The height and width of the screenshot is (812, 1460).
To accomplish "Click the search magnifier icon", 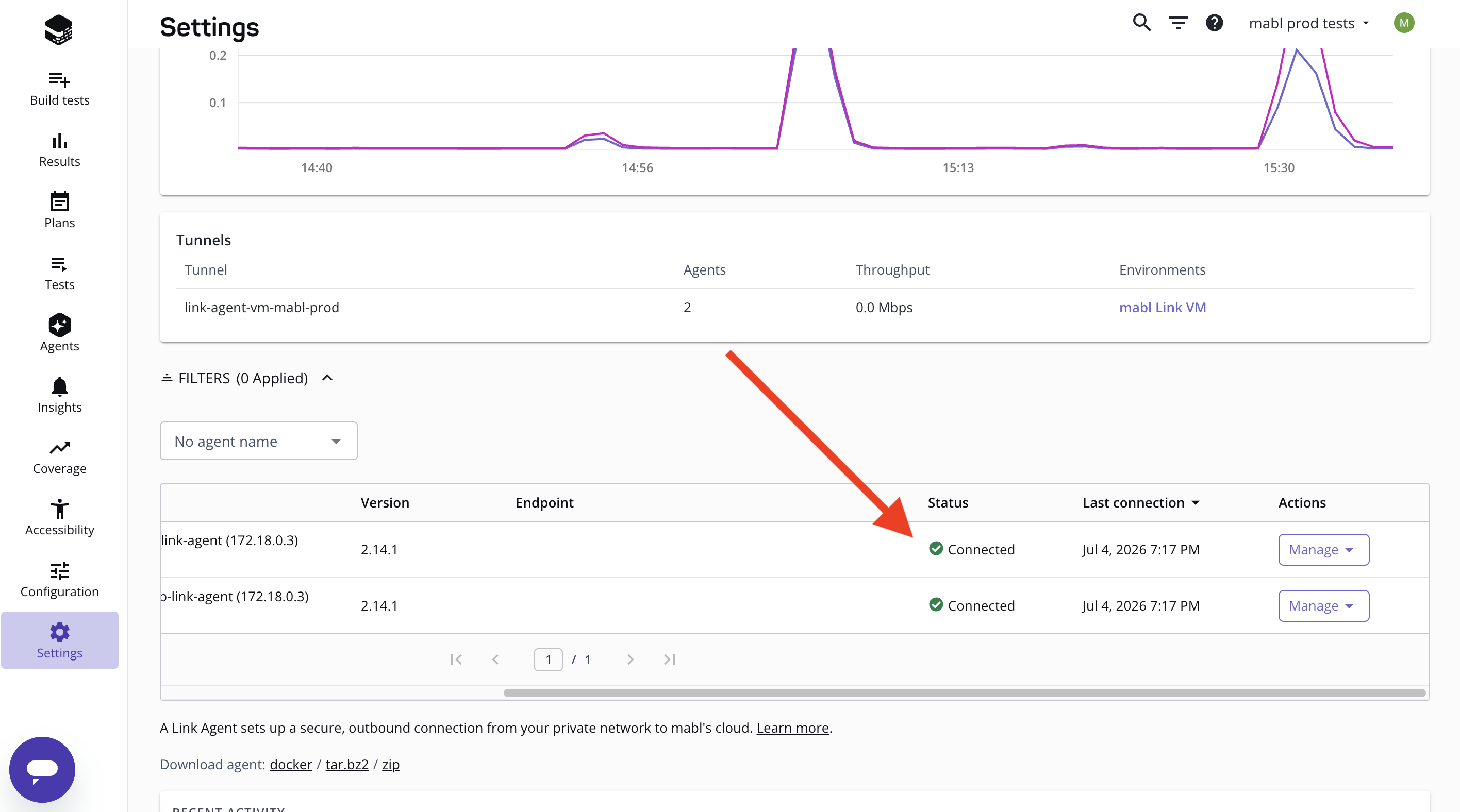I will tap(1141, 23).
